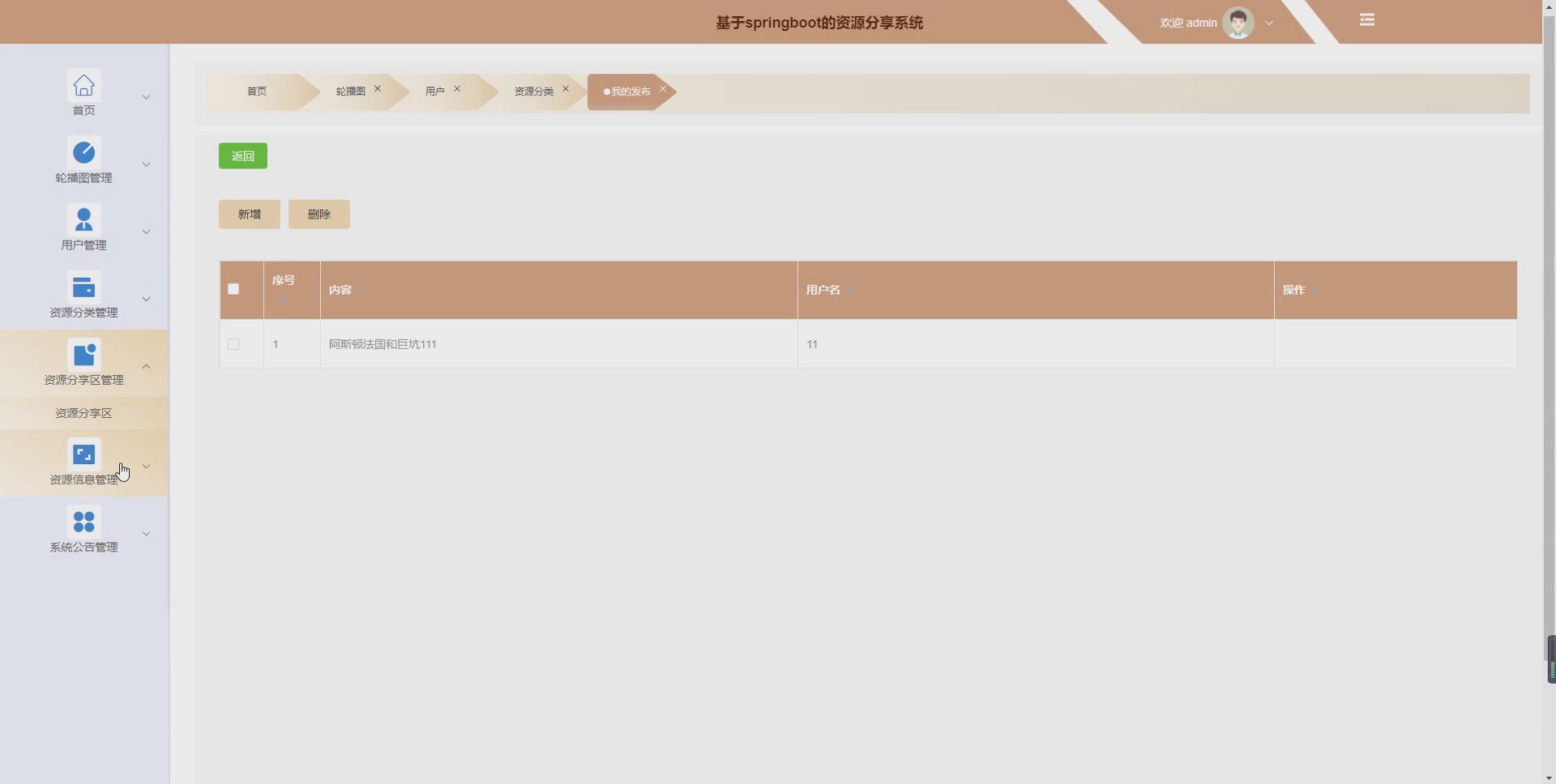
Task: Sort table by clicking 用户名 sort arrows
Action: pyautogui.click(x=849, y=290)
